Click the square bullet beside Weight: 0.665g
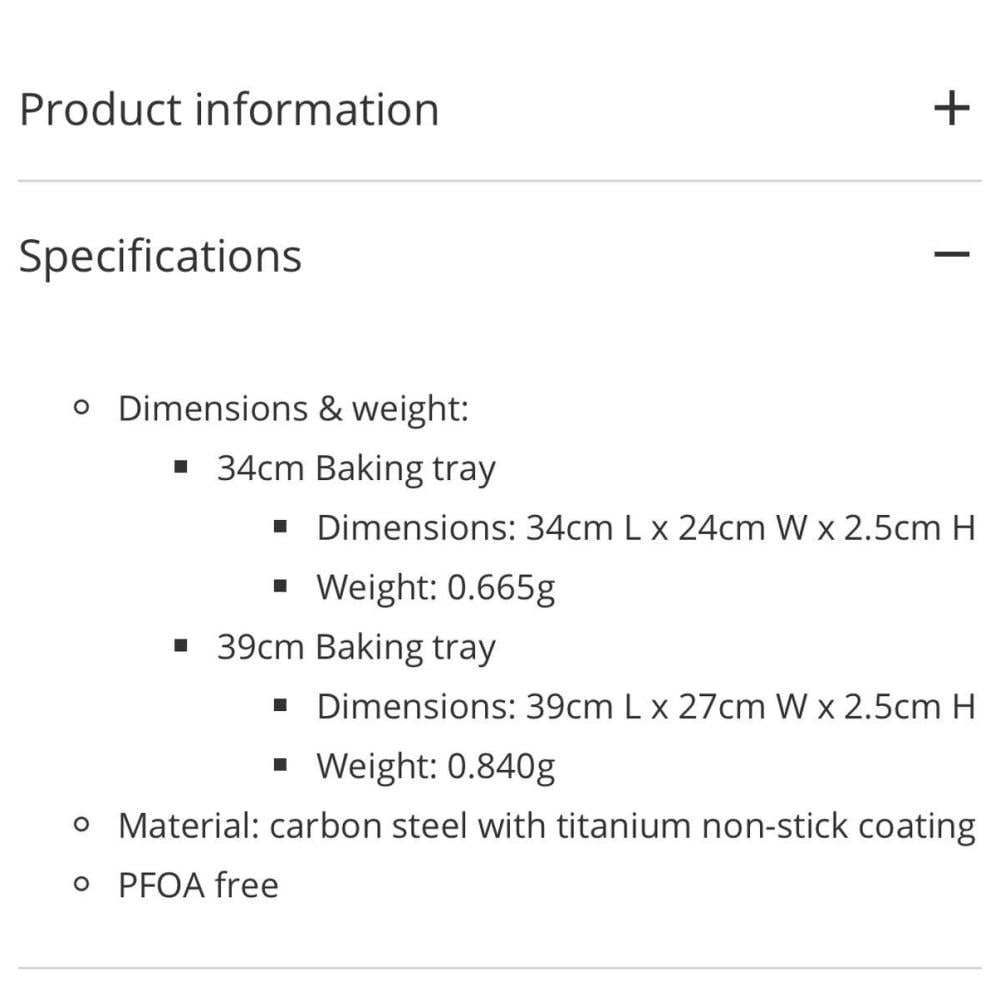1000x1000 pixels. coord(280,586)
